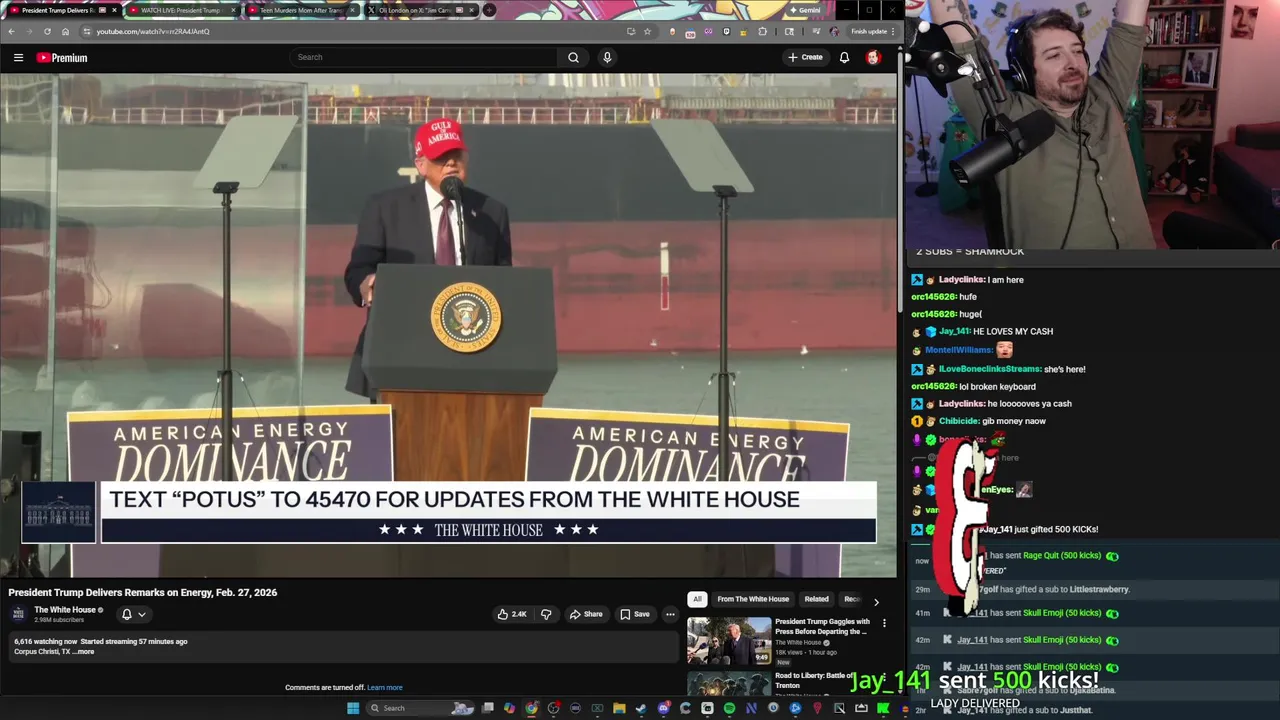Click the YouTube search field
Image resolution: width=1280 pixels, height=720 pixels.
tap(424, 57)
